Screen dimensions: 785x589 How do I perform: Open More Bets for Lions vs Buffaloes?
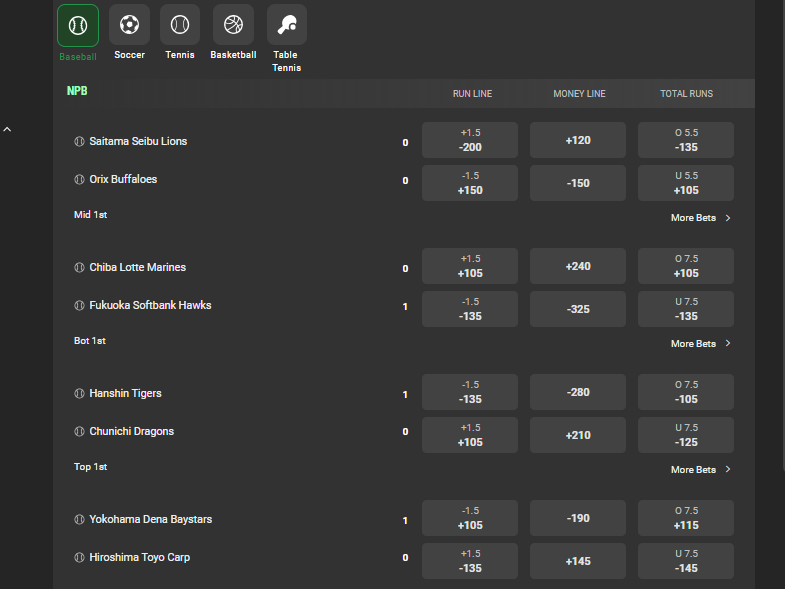coord(701,218)
